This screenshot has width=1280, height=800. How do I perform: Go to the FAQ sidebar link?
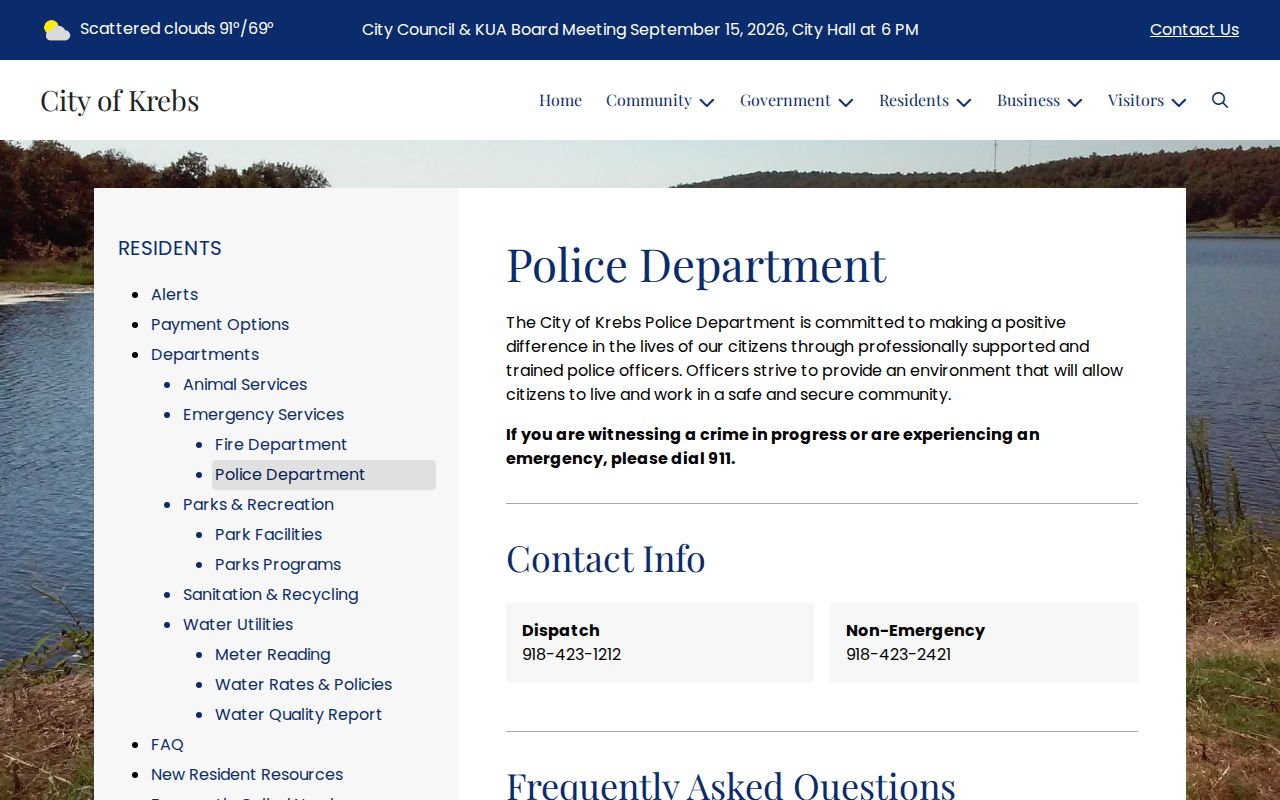point(167,744)
